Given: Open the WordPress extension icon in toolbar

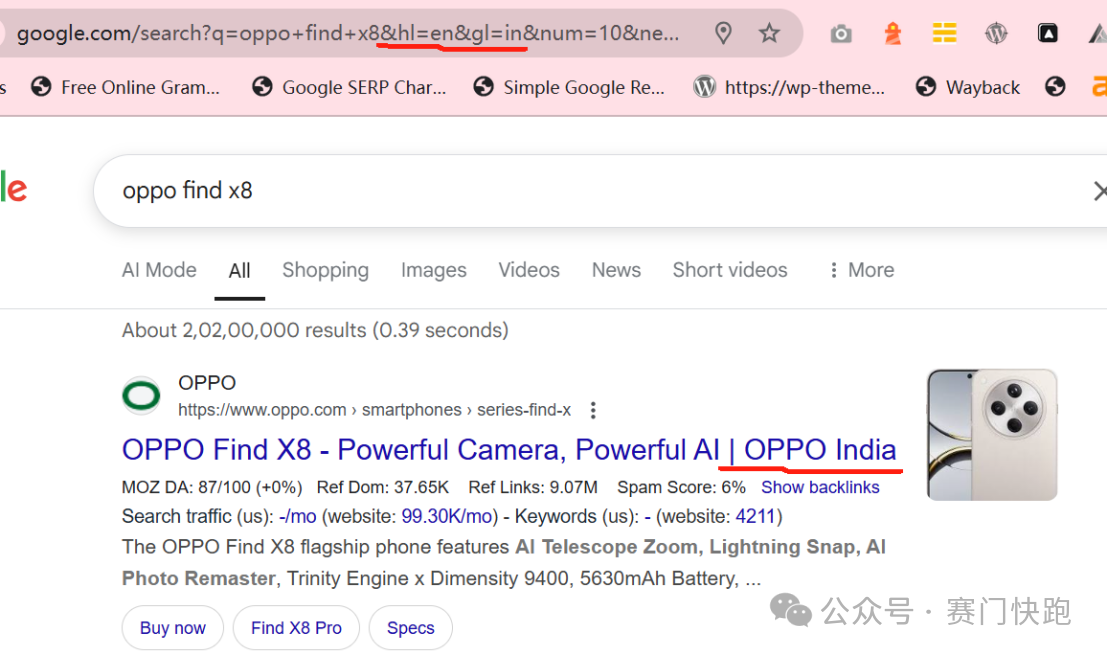Looking at the screenshot, I should (996, 32).
